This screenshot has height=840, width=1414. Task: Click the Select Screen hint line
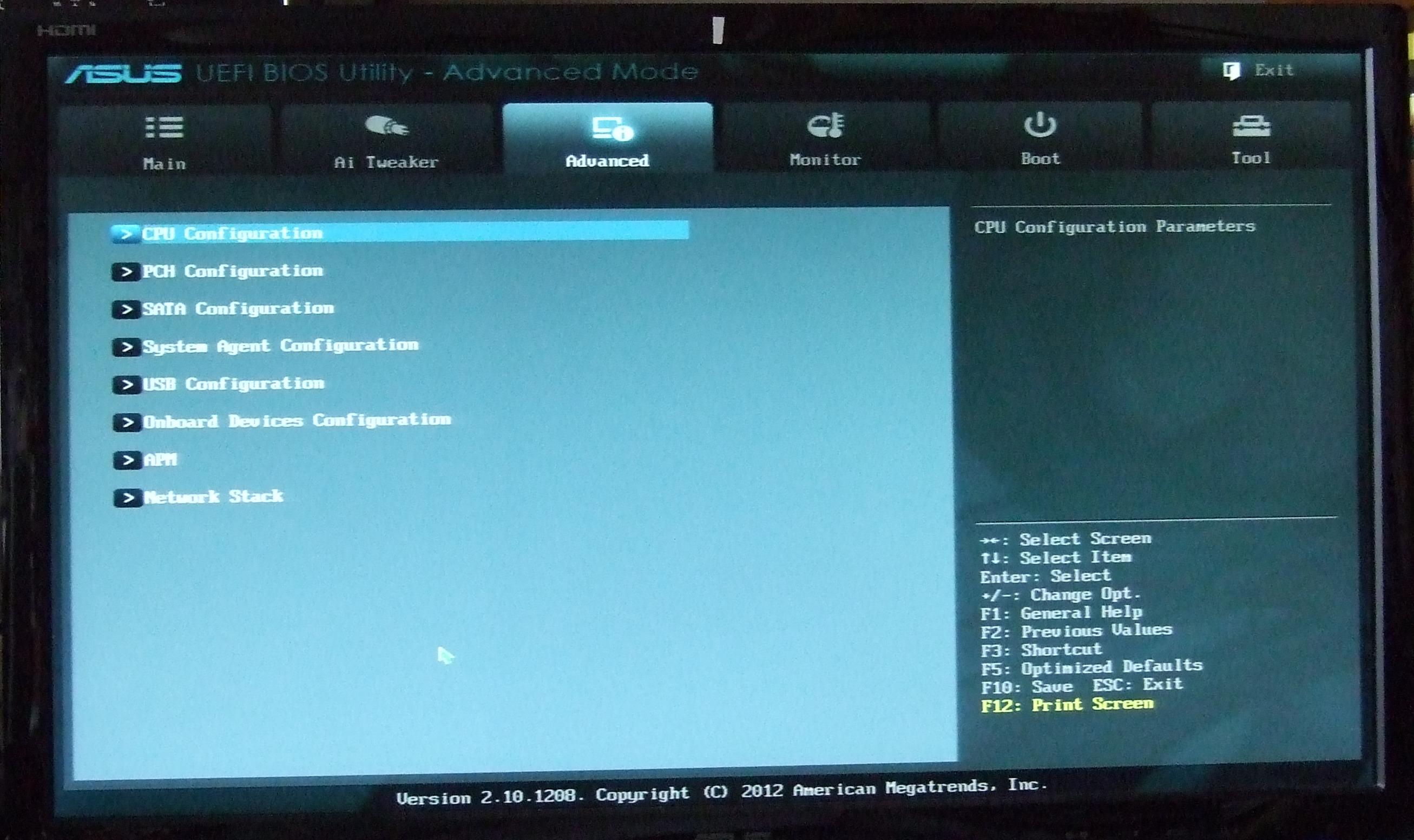[1066, 538]
